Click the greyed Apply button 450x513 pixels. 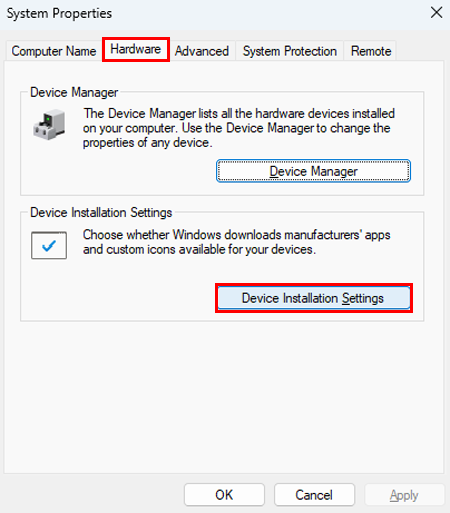click(x=404, y=495)
